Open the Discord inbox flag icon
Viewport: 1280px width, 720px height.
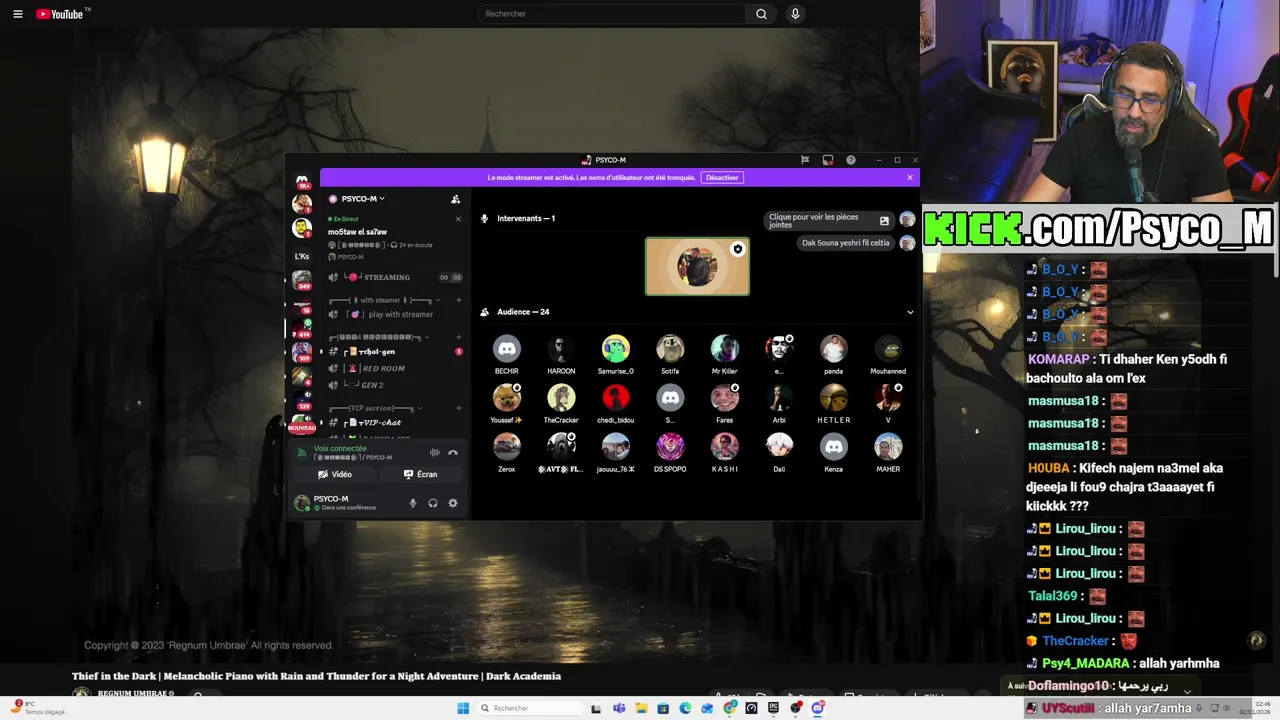(x=805, y=160)
